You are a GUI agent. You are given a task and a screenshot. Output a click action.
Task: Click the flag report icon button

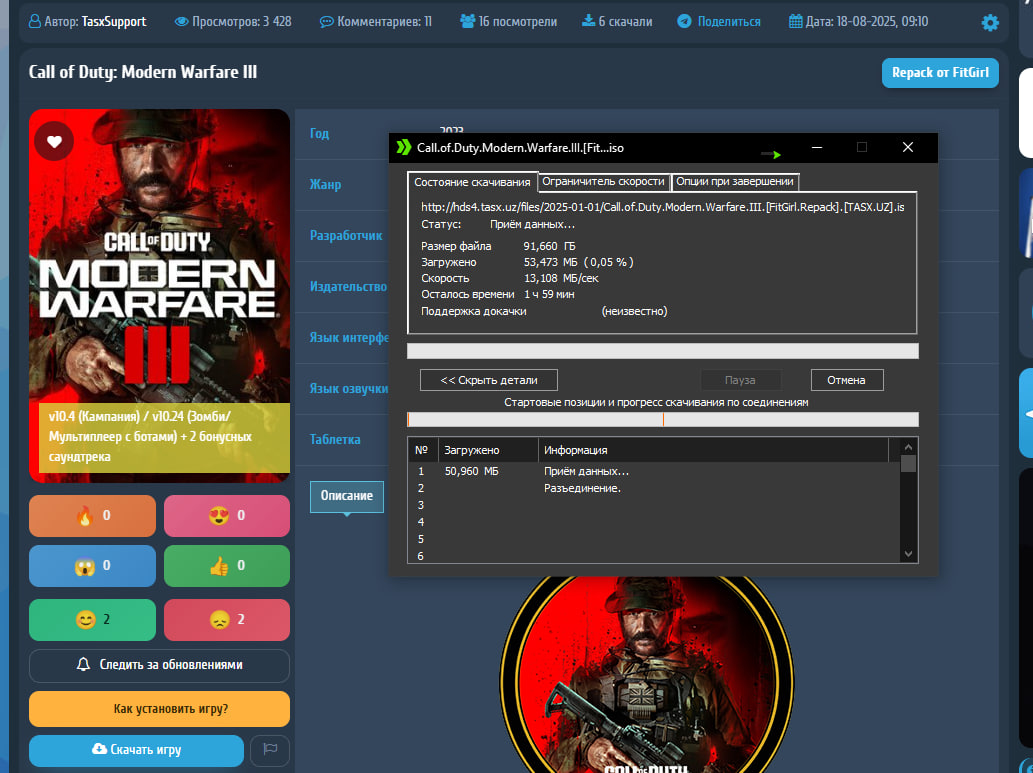point(270,750)
